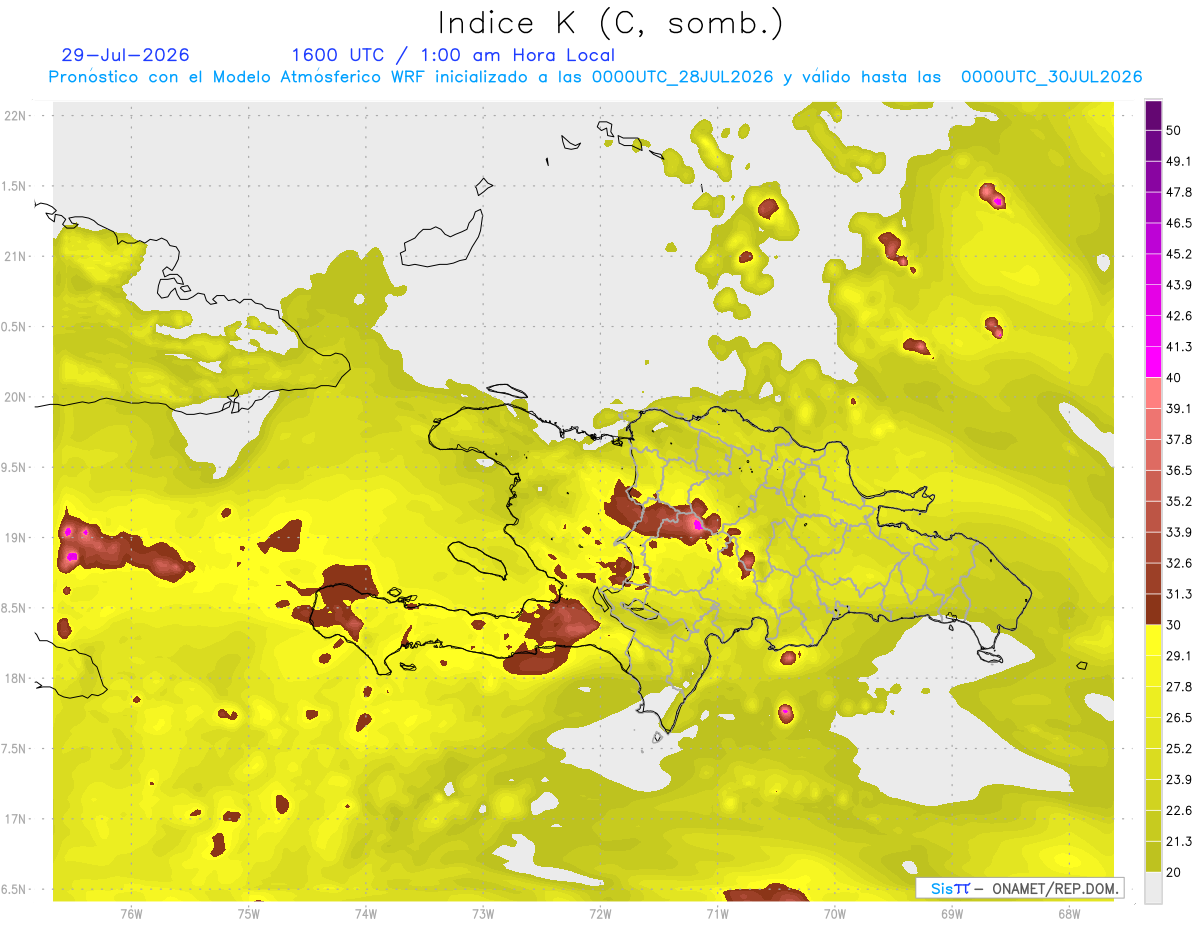Viewport: 1200px width, 927px height.
Task: Click the '69W' longitude label
Action: coord(952,914)
